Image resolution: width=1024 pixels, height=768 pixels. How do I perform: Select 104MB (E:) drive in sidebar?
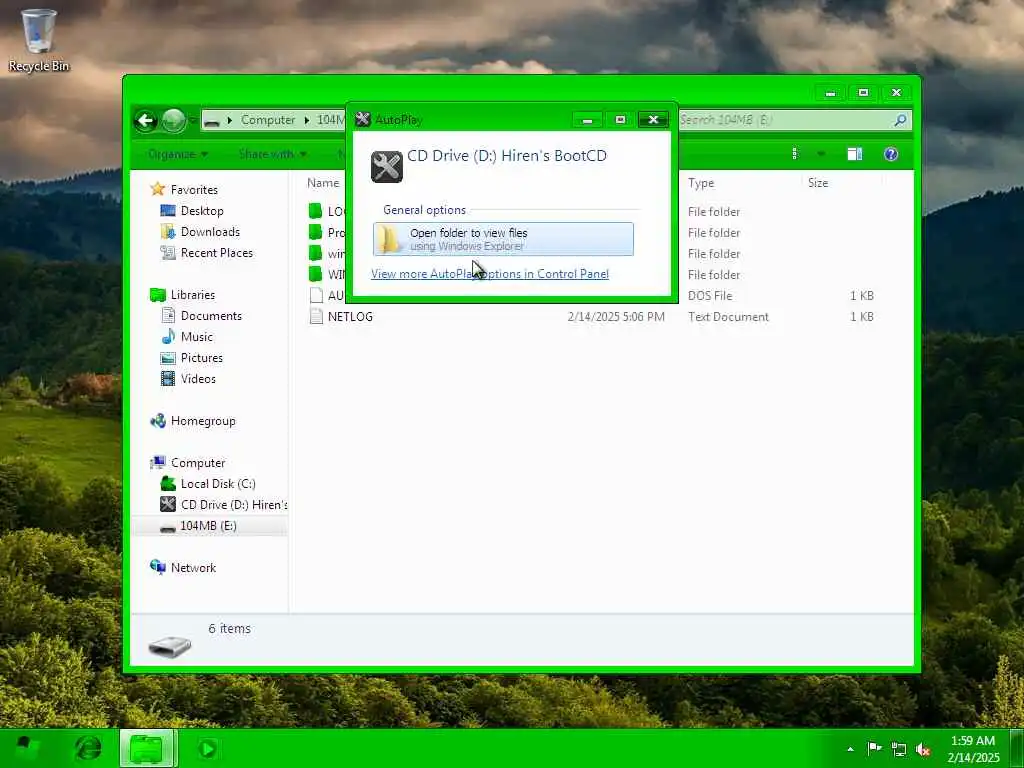tap(208, 526)
